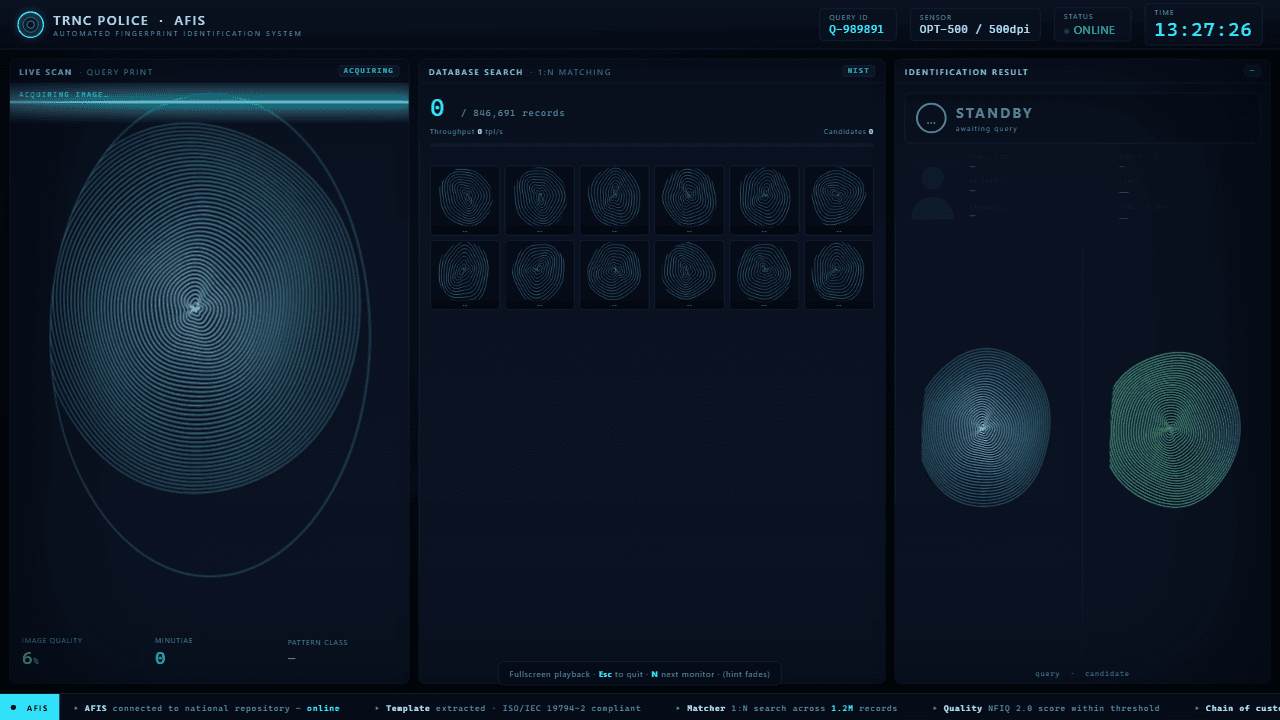Click the IDENTIFICATION RESULT panel heading
1280x720 pixels.
coord(967,72)
